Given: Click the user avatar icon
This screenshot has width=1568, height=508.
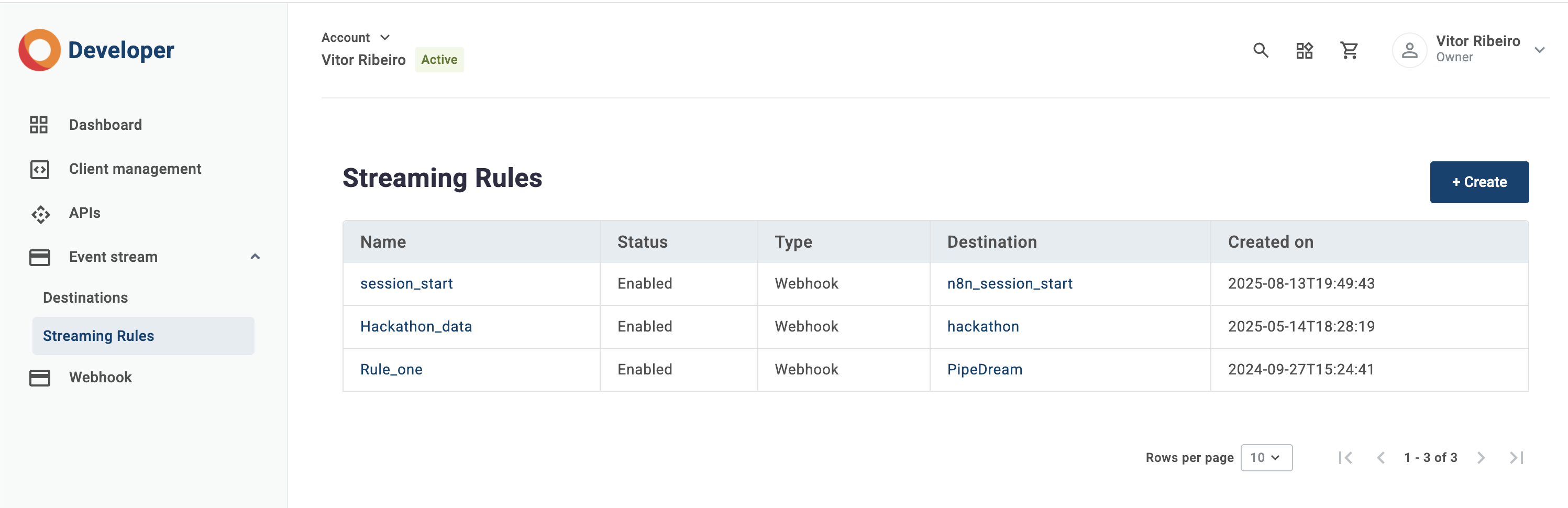Looking at the screenshot, I should pos(1409,50).
